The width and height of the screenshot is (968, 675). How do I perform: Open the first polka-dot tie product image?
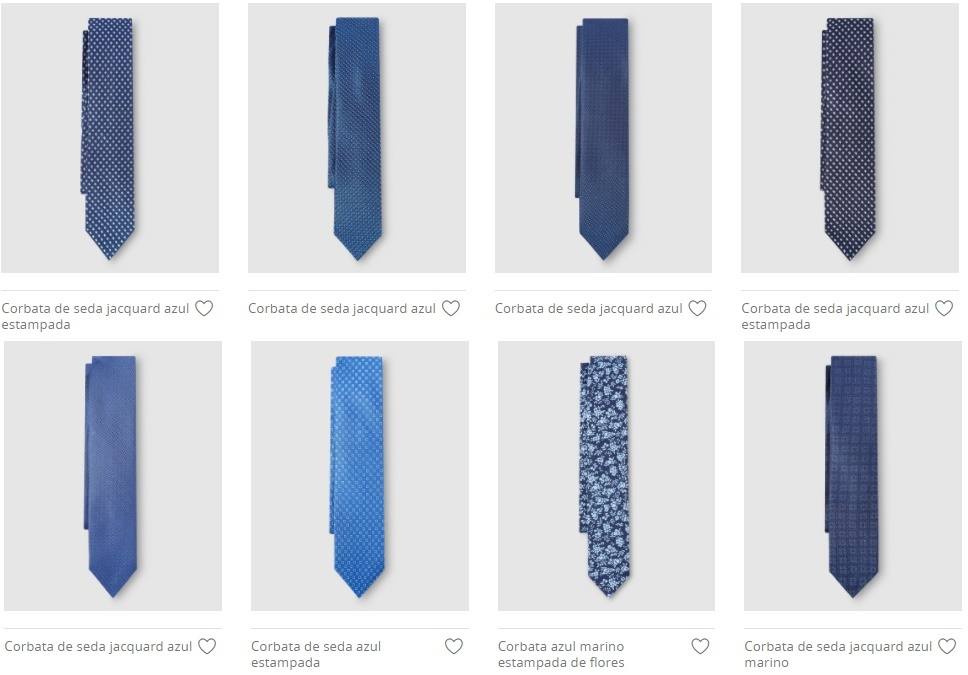pos(110,138)
